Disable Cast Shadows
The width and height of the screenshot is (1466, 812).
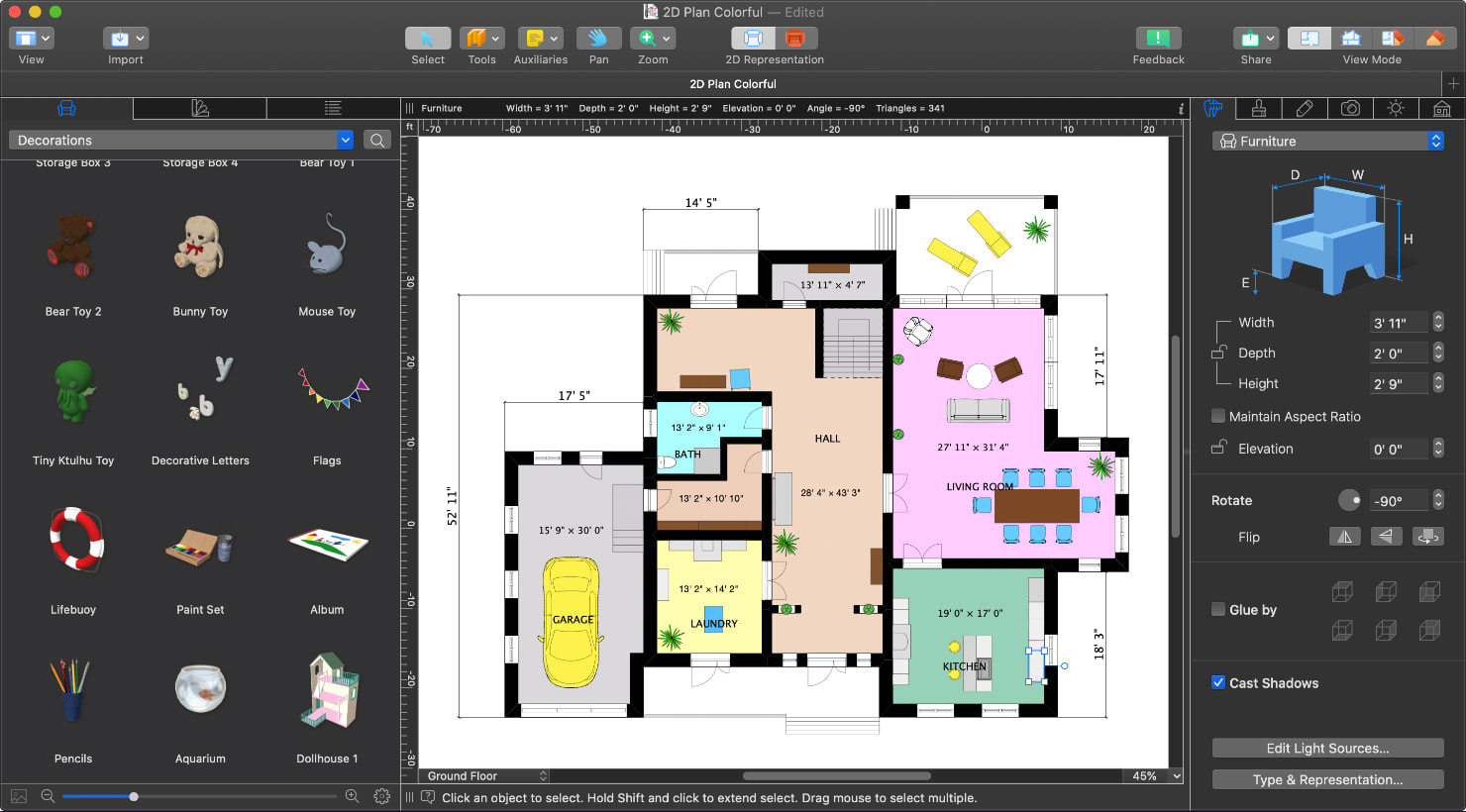point(1217,682)
